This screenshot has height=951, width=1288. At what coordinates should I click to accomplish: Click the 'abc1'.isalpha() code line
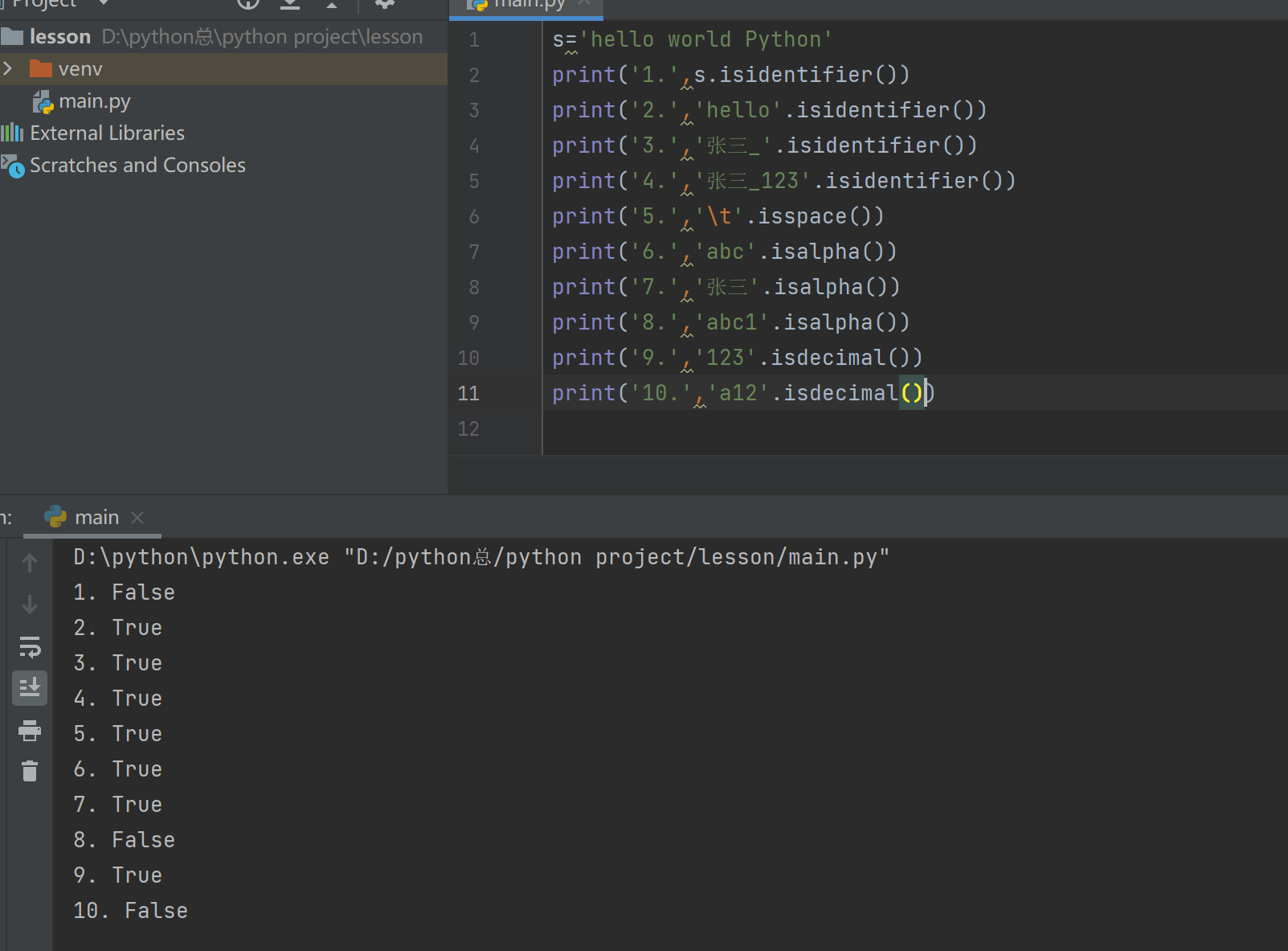tap(730, 322)
